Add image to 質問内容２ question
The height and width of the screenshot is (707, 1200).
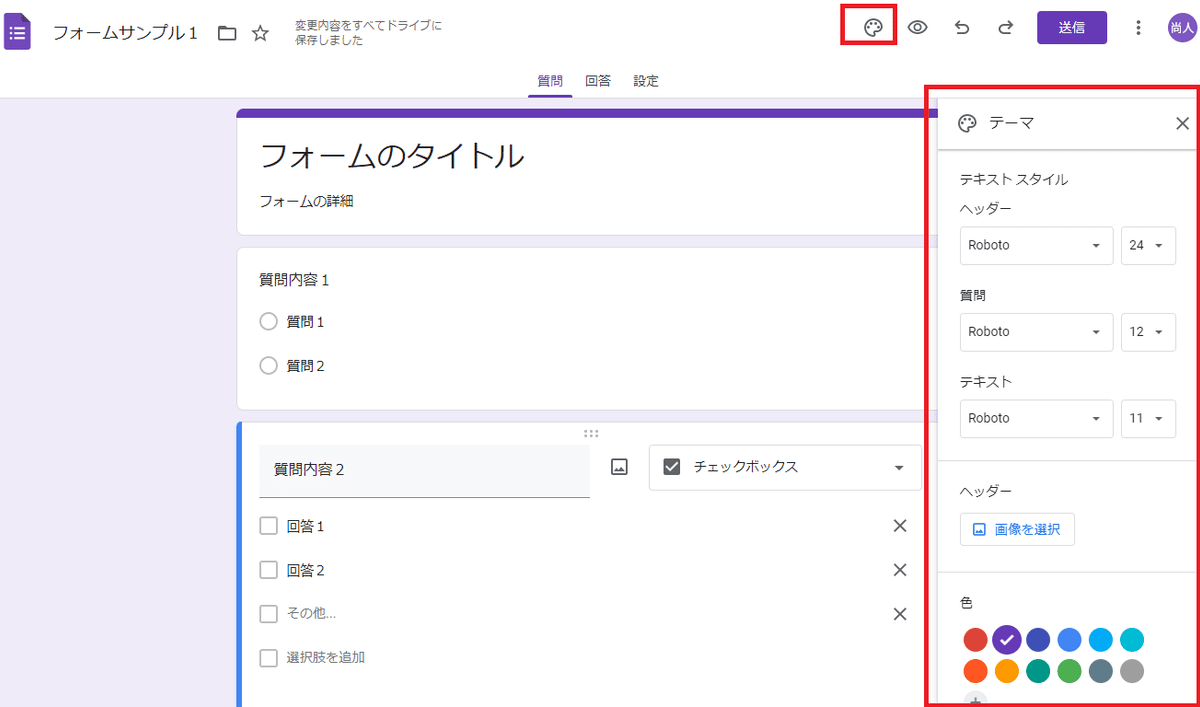(x=619, y=467)
